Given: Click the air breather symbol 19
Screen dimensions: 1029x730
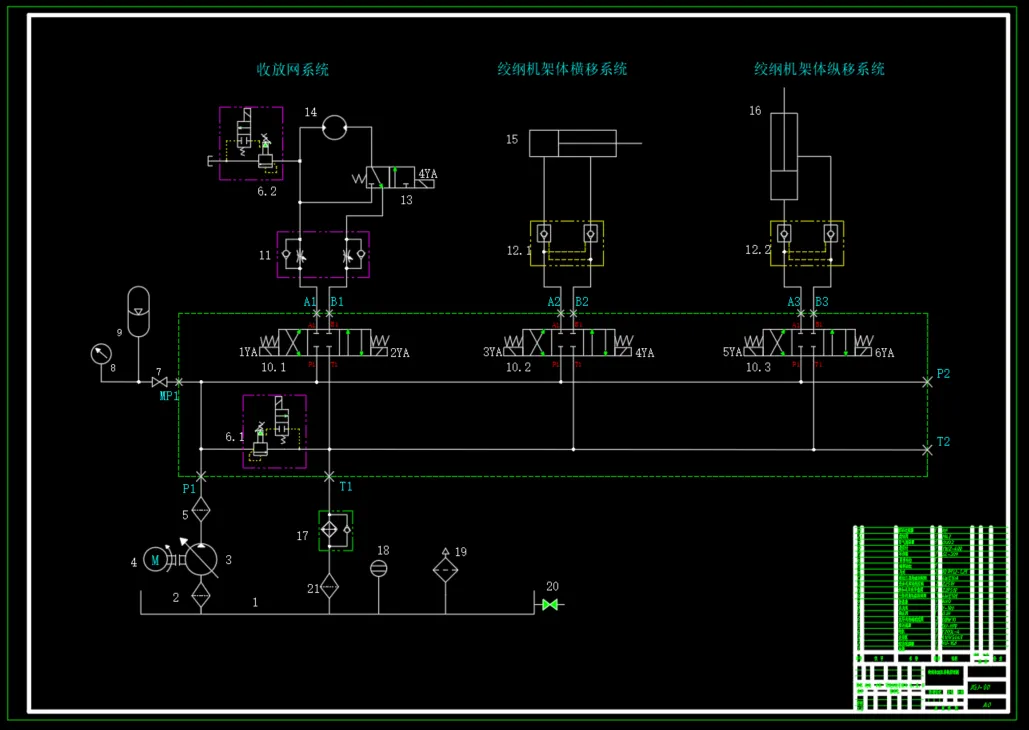Looking at the screenshot, I should (446, 567).
